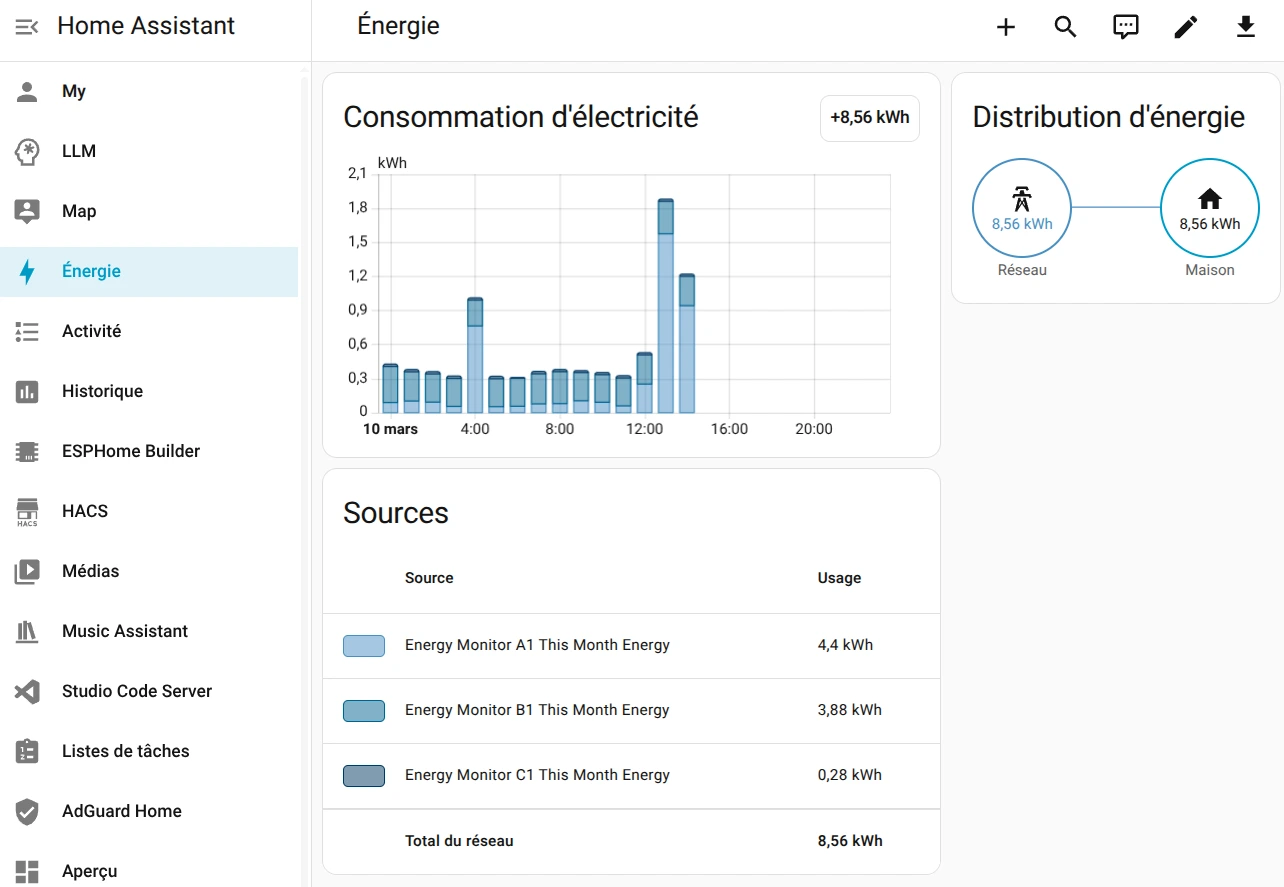The width and height of the screenshot is (1284, 887).
Task: Click the Réseau grid circle
Action: pos(1021,209)
